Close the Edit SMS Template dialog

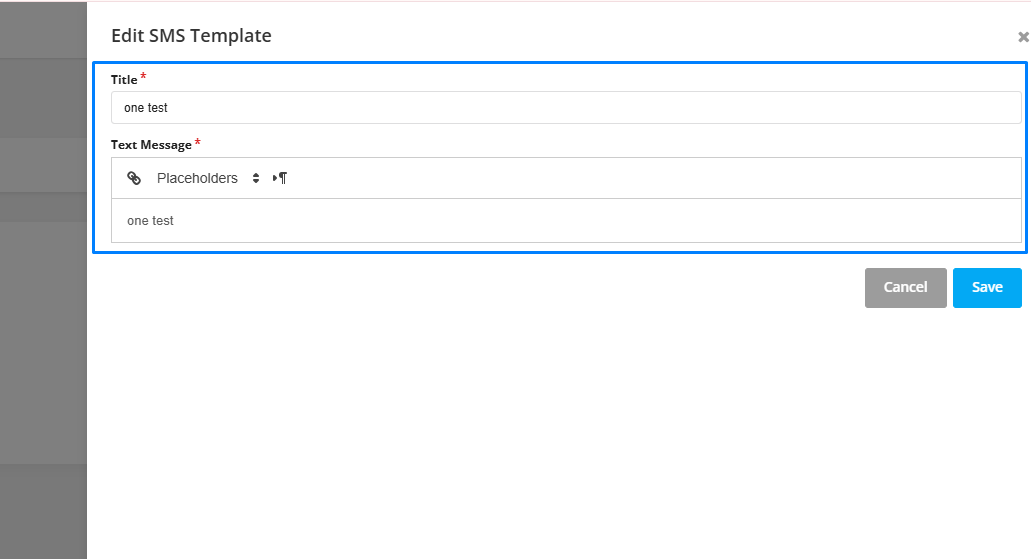[x=1023, y=37]
